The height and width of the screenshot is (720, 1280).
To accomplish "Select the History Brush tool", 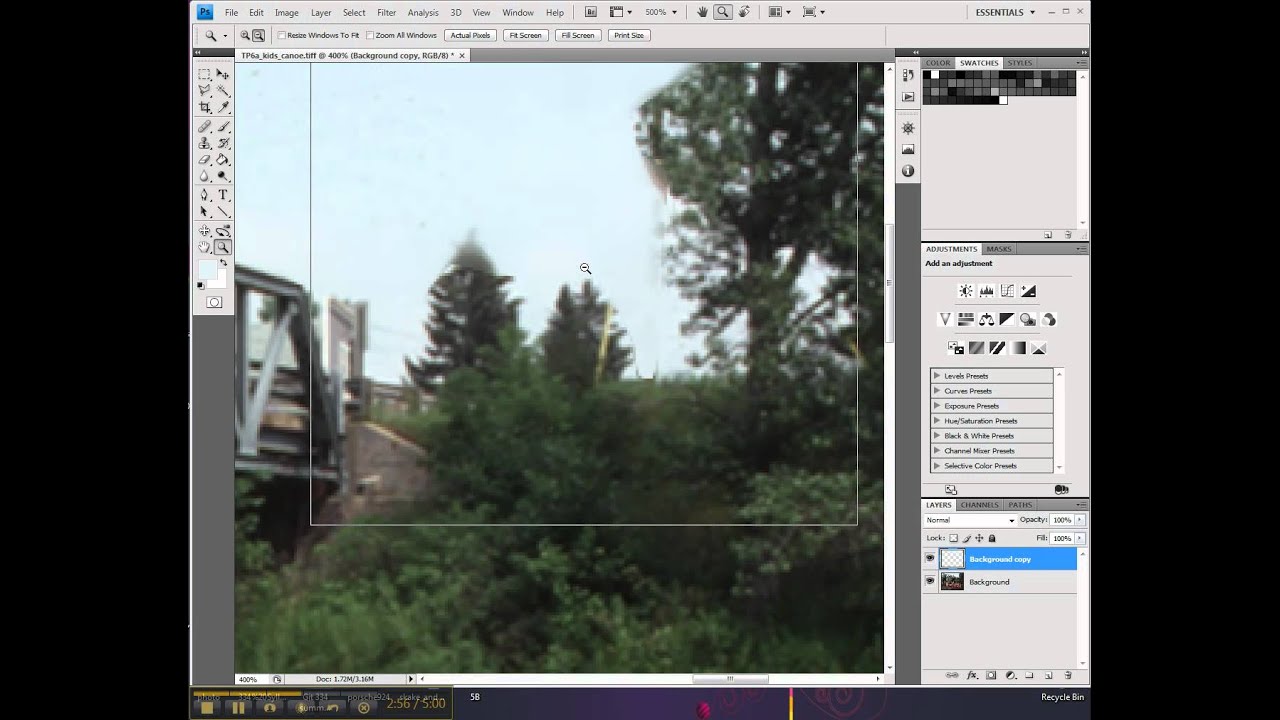I will tap(223, 143).
